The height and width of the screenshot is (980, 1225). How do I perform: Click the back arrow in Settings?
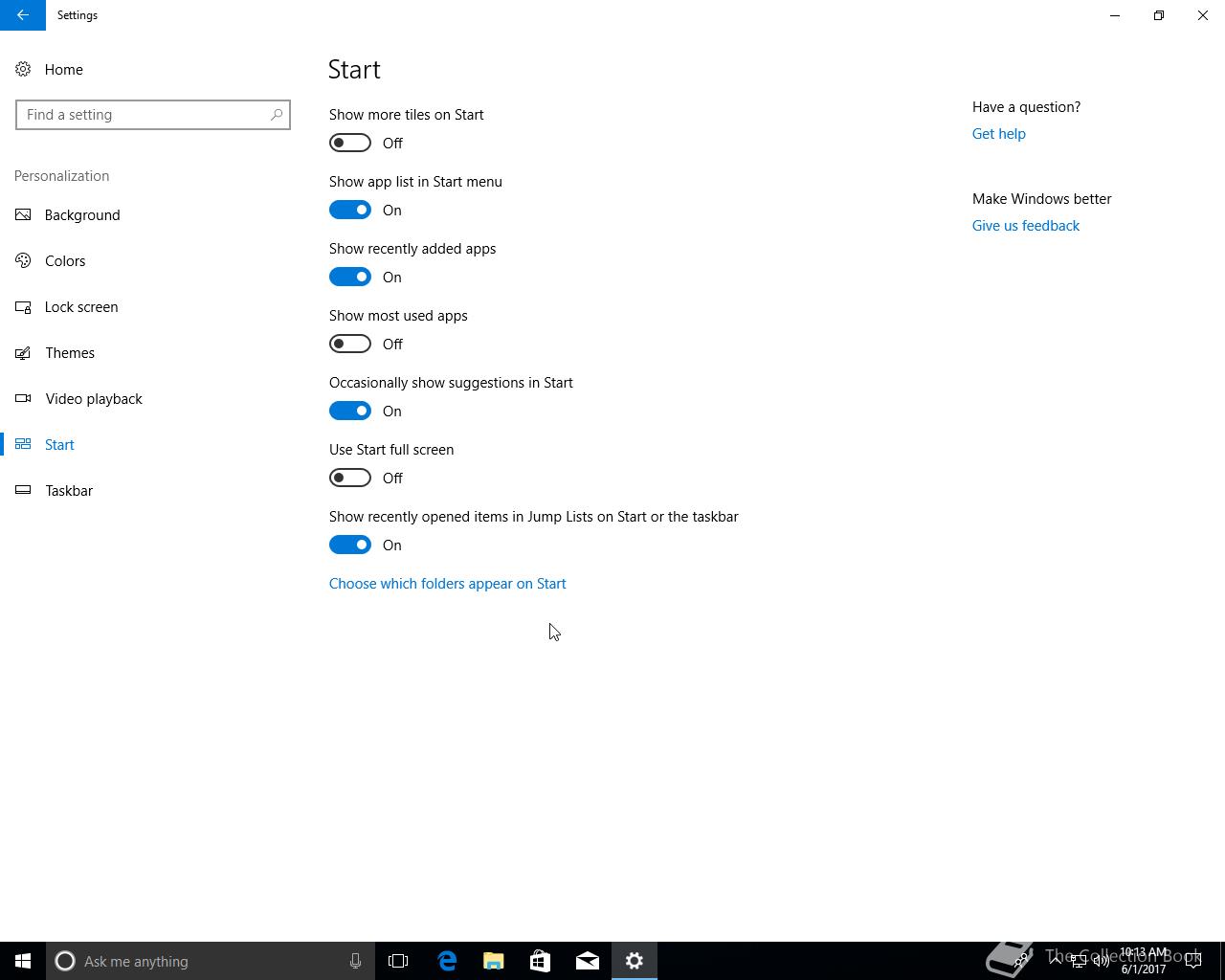tap(22, 15)
